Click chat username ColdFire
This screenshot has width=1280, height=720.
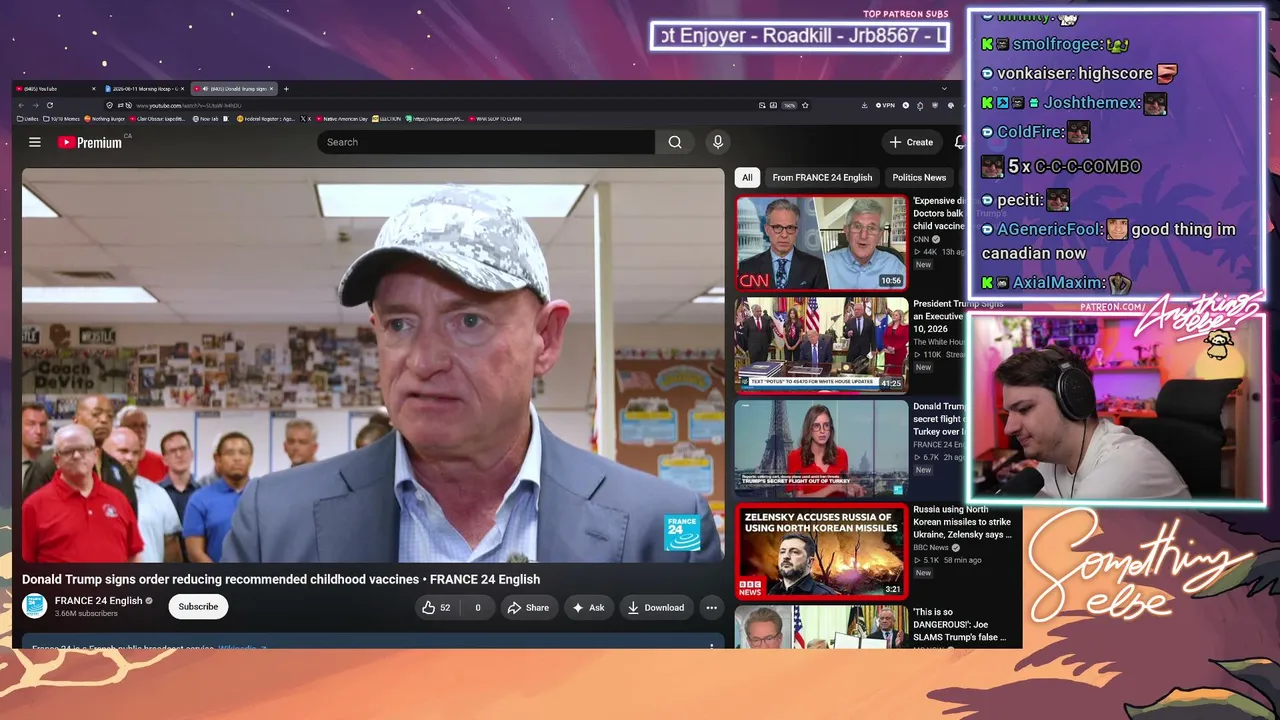[x=1030, y=131]
